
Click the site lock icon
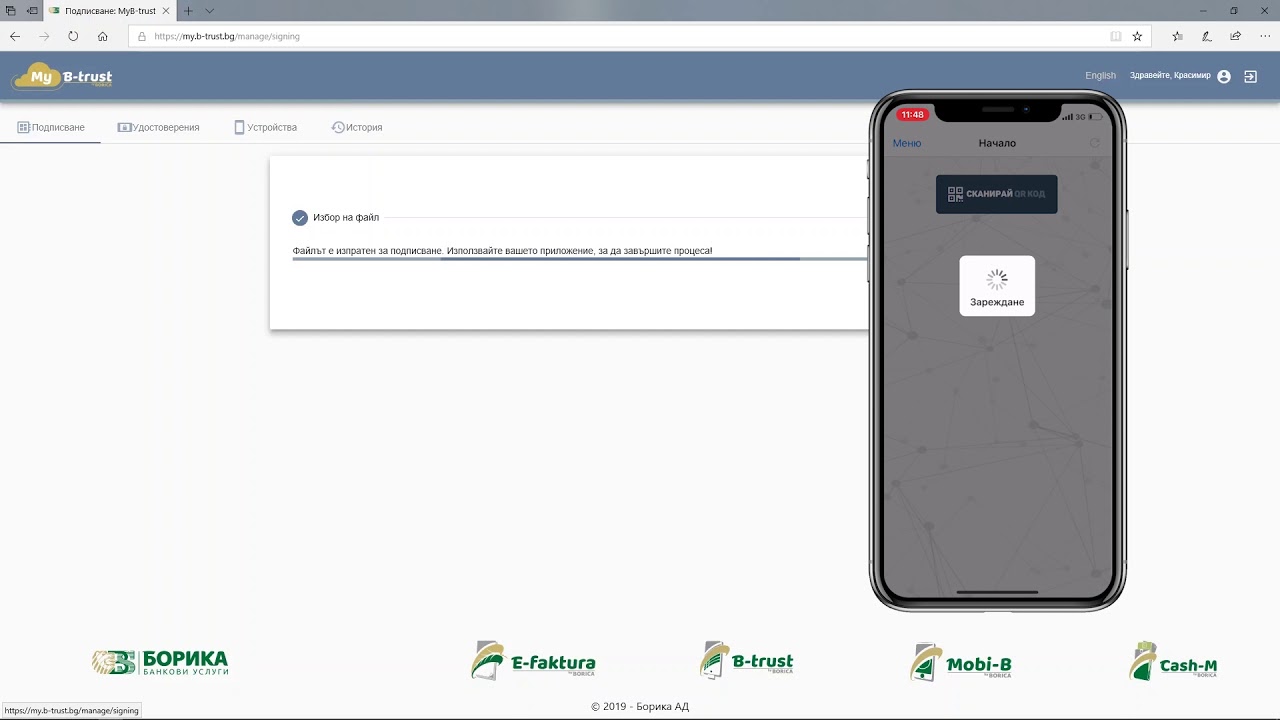click(143, 36)
